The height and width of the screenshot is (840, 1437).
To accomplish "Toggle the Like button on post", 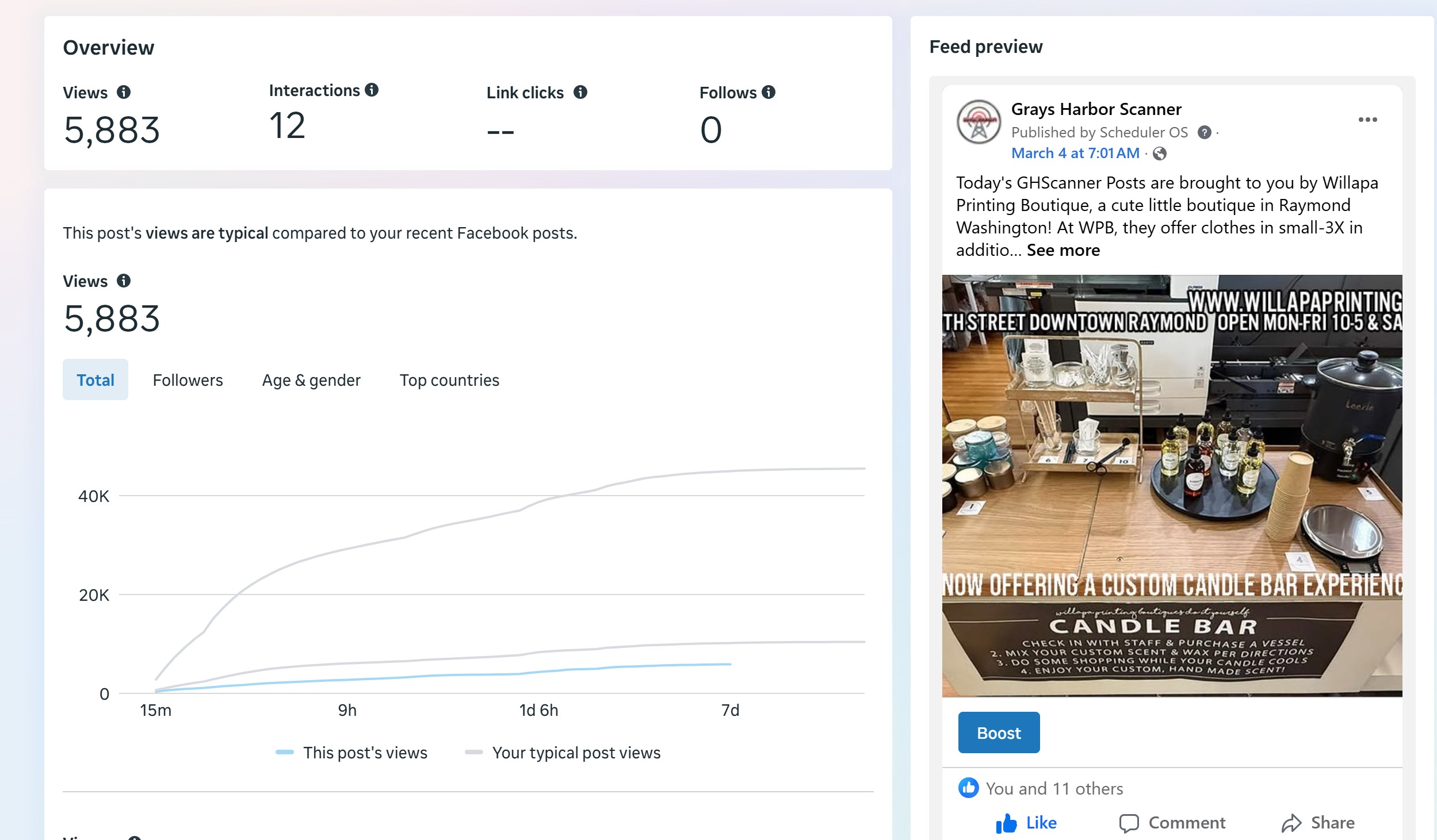I will tap(1027, 823).
